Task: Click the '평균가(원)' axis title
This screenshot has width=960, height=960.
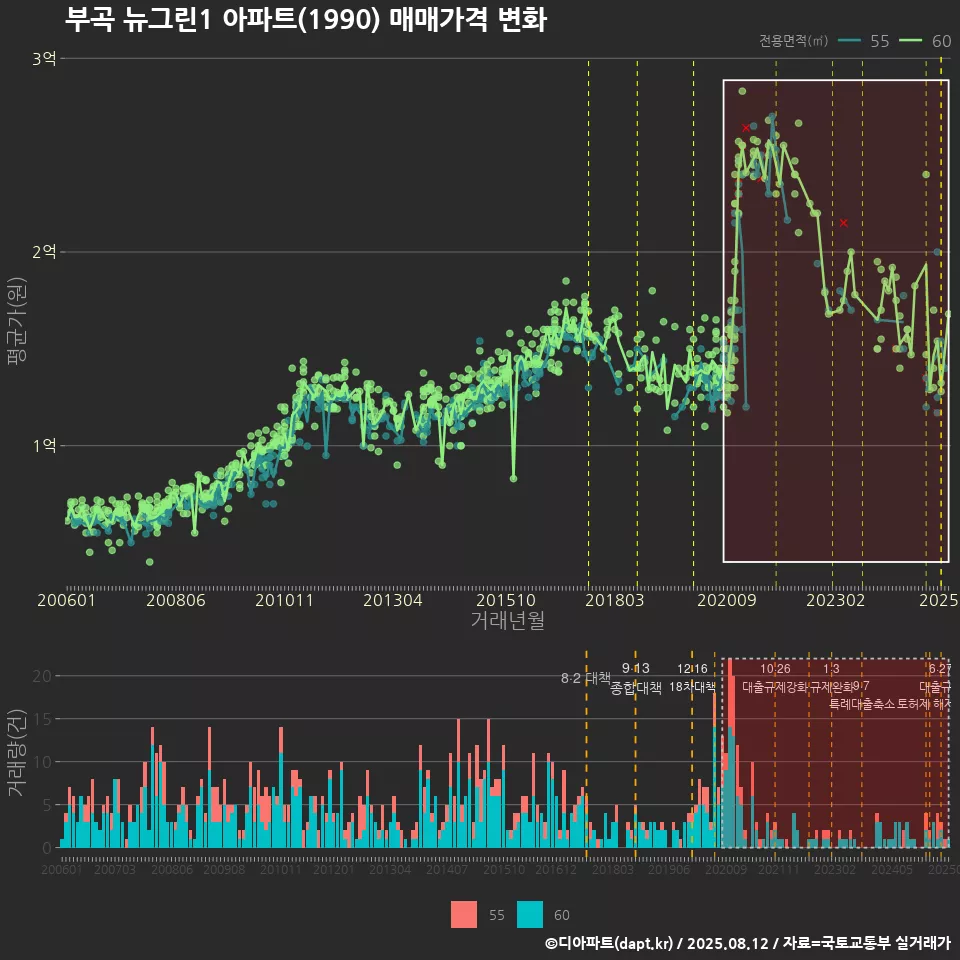Action: (17, 321)
